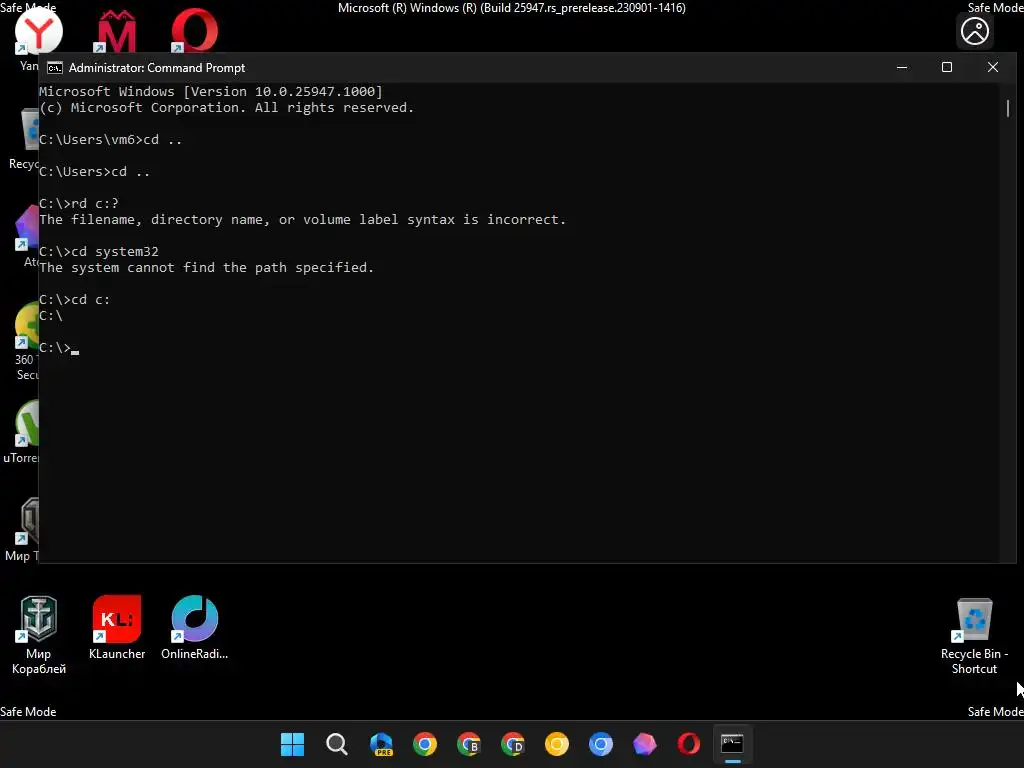
Task: Click 'C:\Users\vm6>cd ..' line
Action: click(111, 140)
